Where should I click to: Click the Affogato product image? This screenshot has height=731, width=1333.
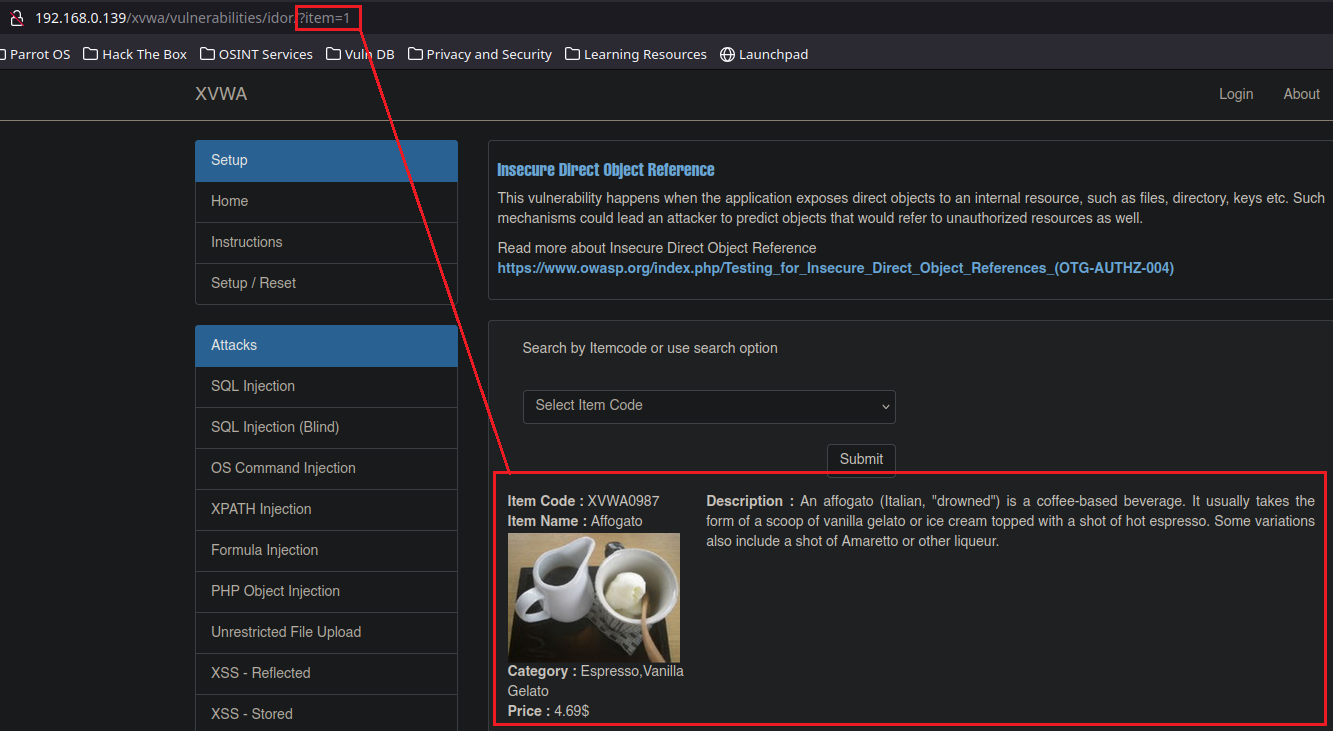593,597
